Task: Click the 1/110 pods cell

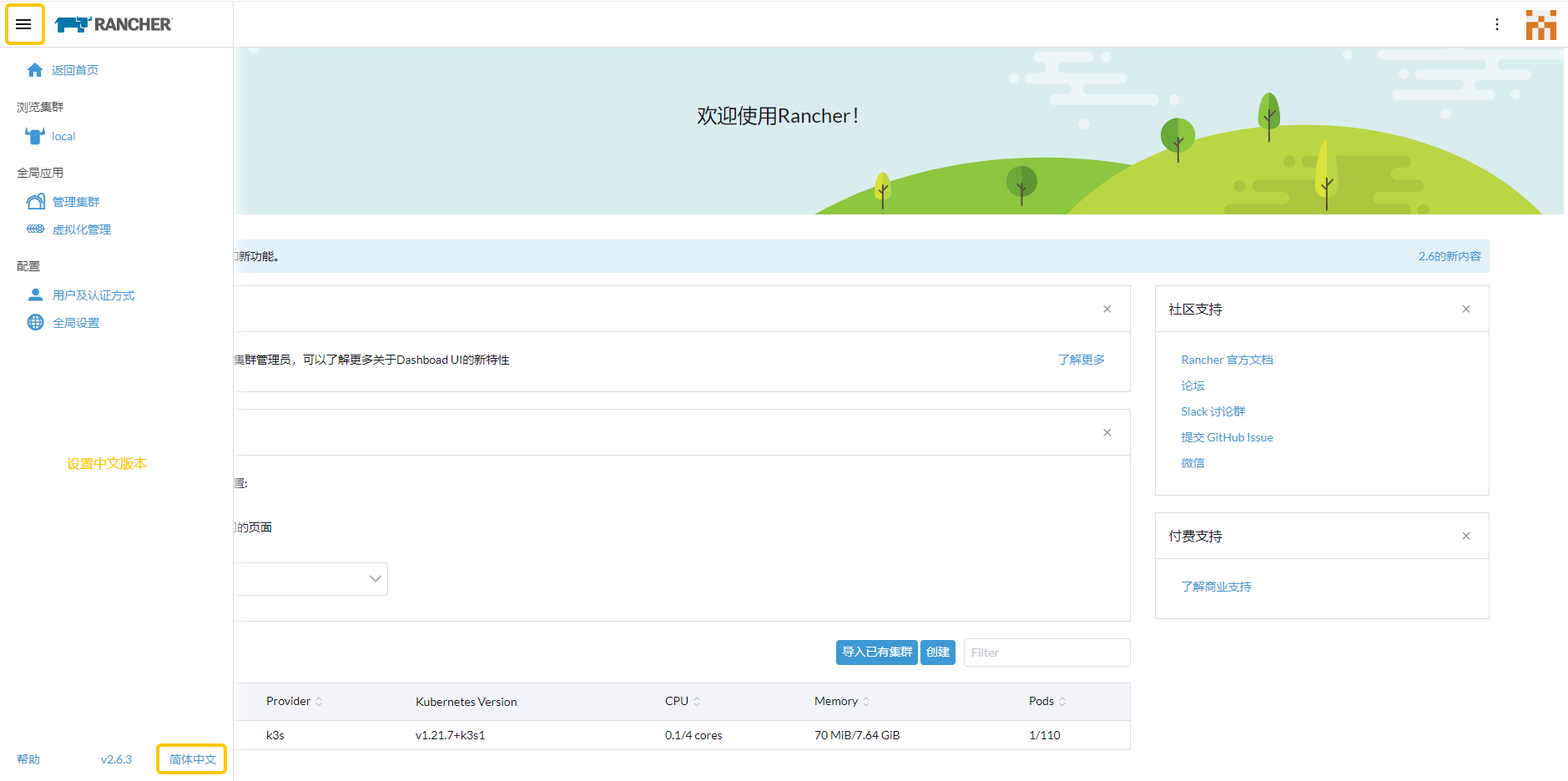Action: pyautogui.click(x=1044, y=735)
